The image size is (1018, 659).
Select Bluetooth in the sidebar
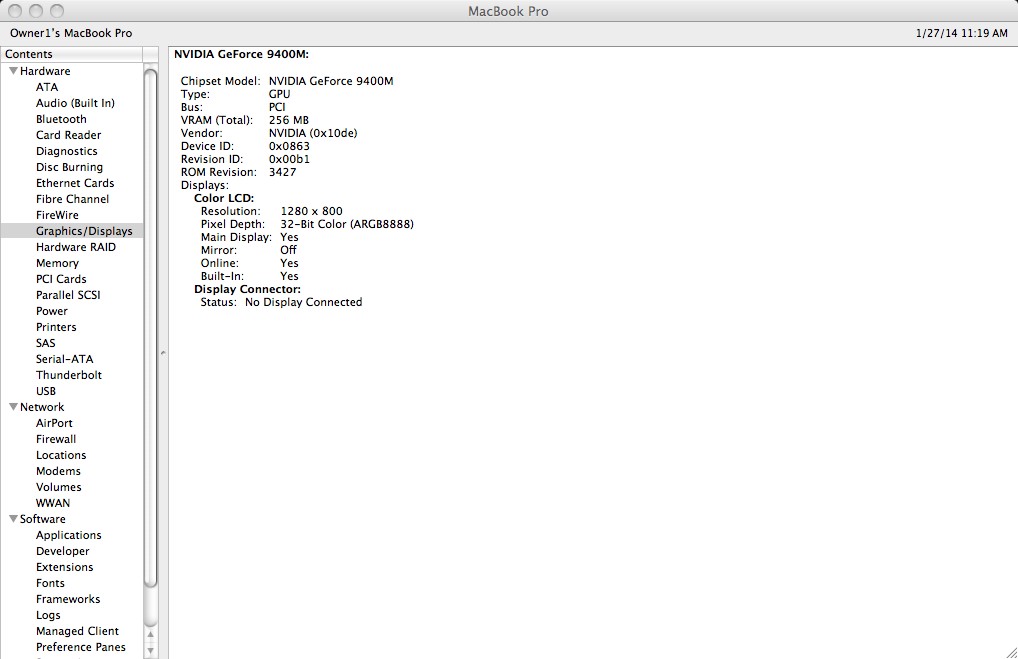click(61, 119)
